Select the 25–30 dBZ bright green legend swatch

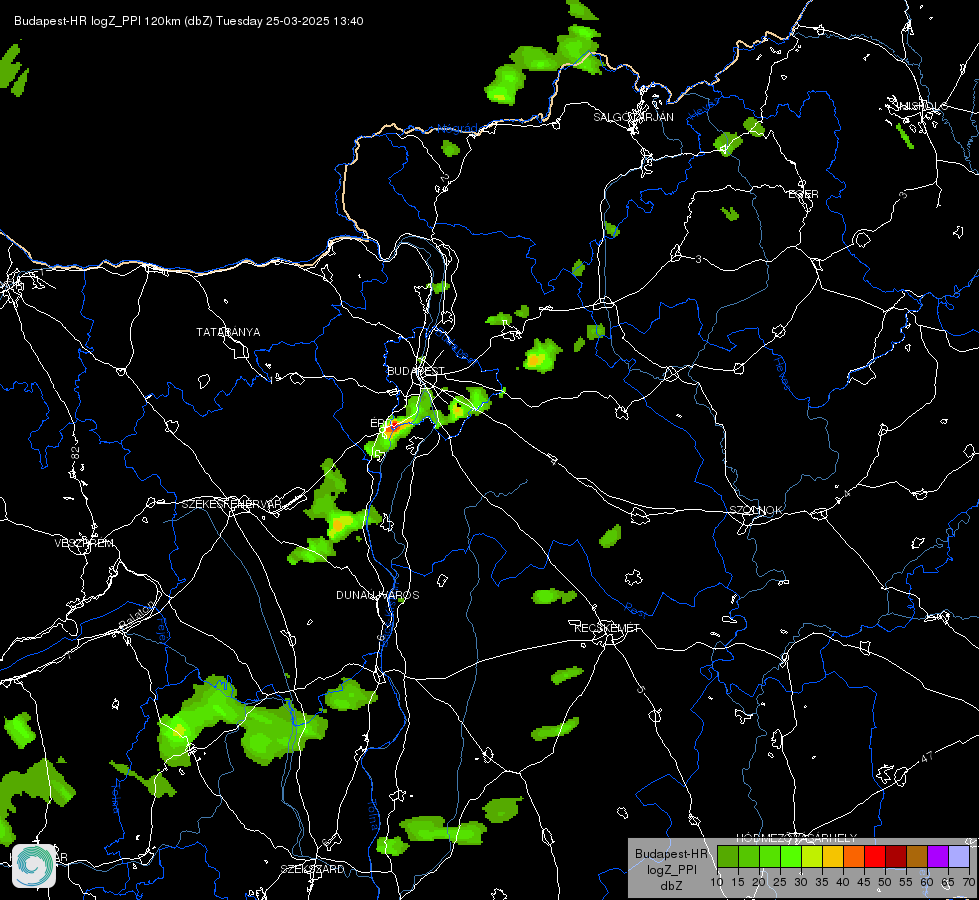[x=791, y=856]
